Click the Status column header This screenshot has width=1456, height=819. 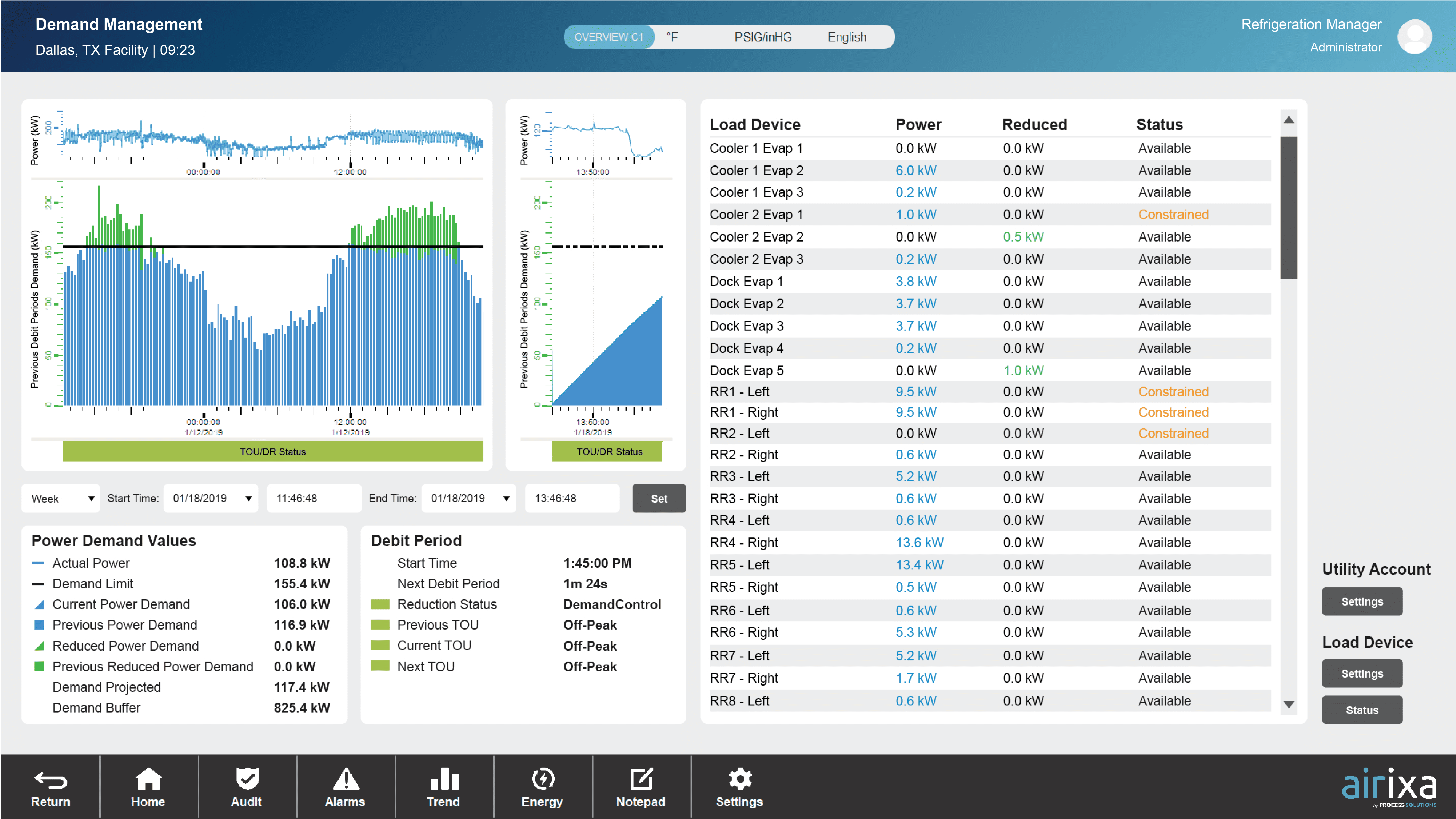click(x=1159, y=124)
